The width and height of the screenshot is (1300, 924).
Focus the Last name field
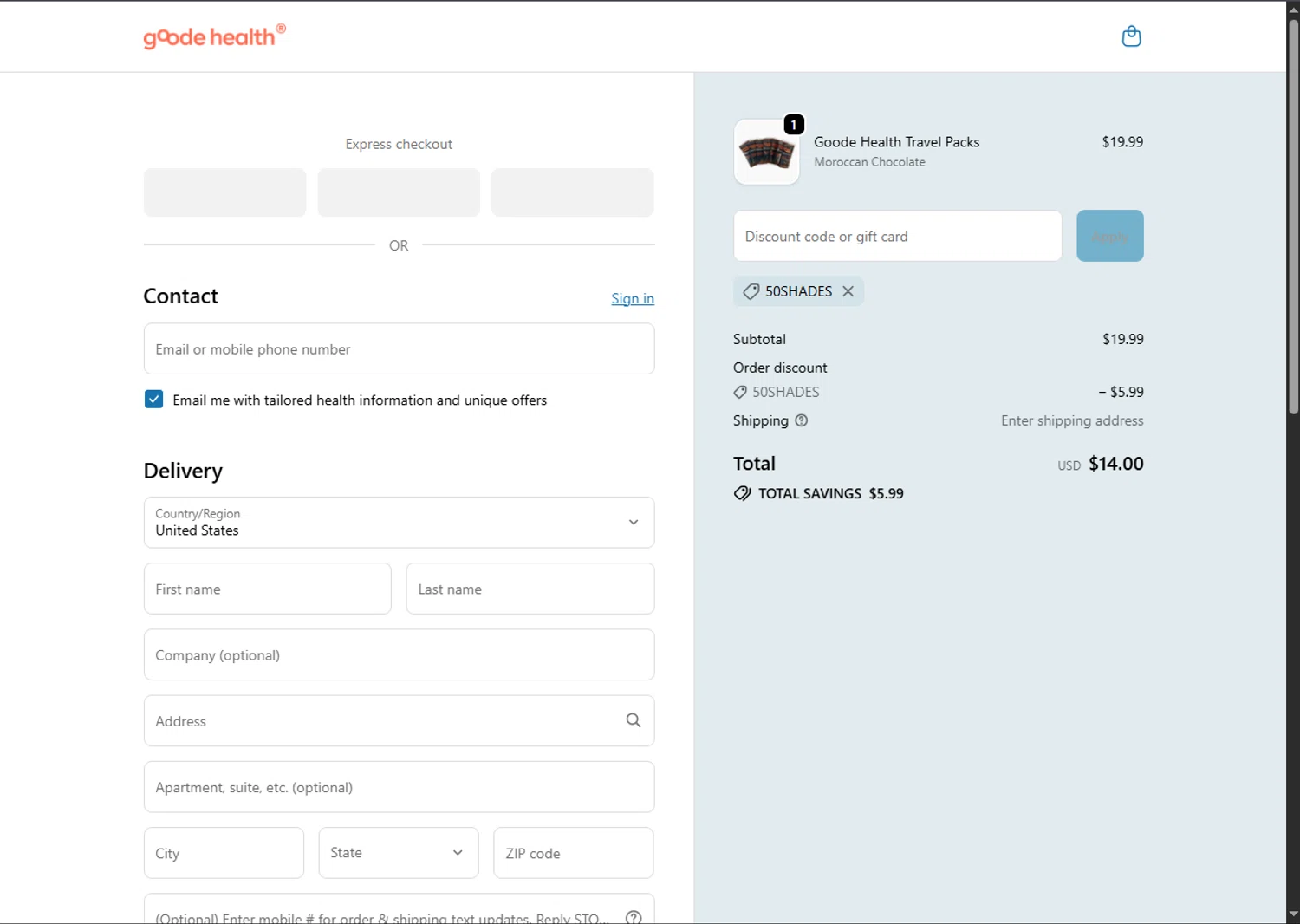point(530,589)
